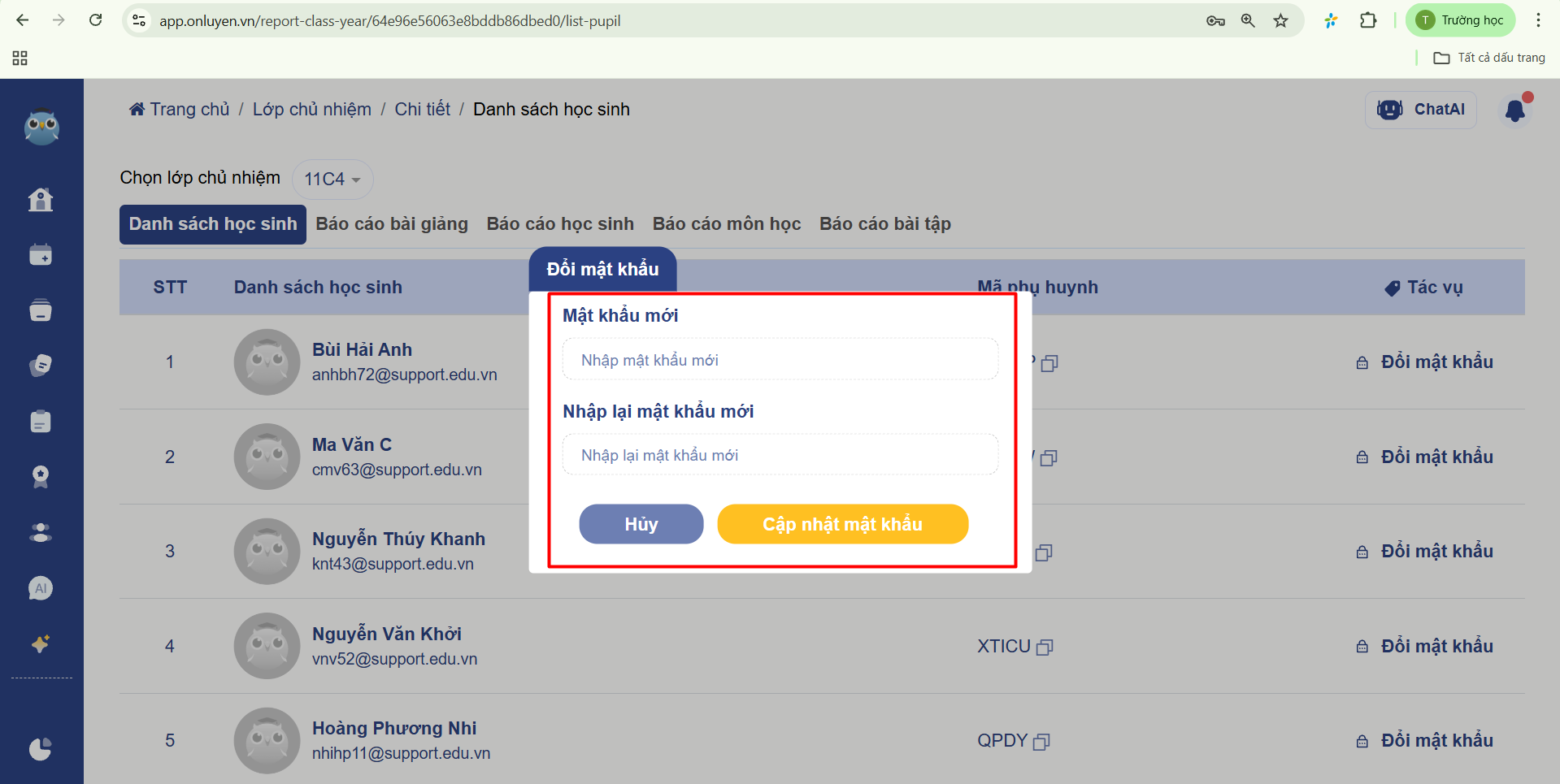Open the Trường học browser profile menu
Viewport: 1560px width, 784px height.
(1460, 20)
